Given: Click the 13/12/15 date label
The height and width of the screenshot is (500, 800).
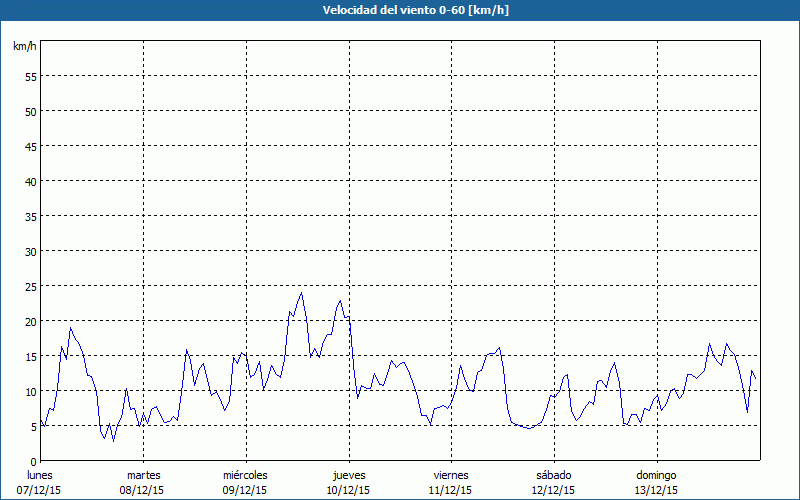Looking at the screenshot, I should 656,490.
